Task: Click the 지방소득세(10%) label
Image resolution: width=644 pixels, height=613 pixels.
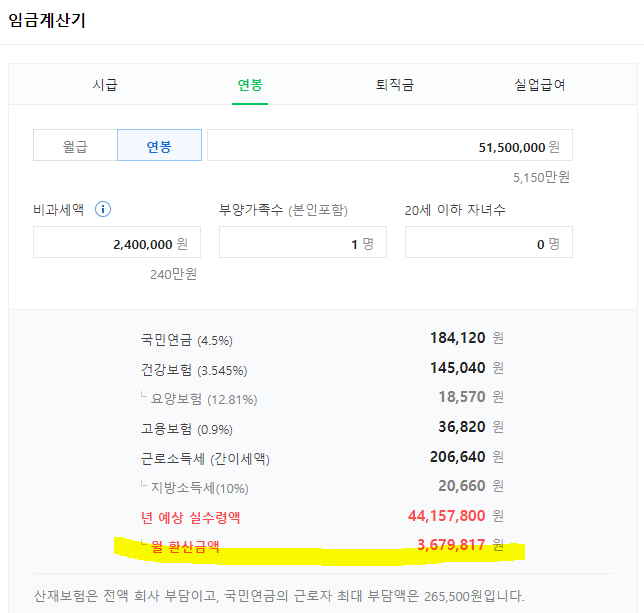Action: (x=200, y=488)
